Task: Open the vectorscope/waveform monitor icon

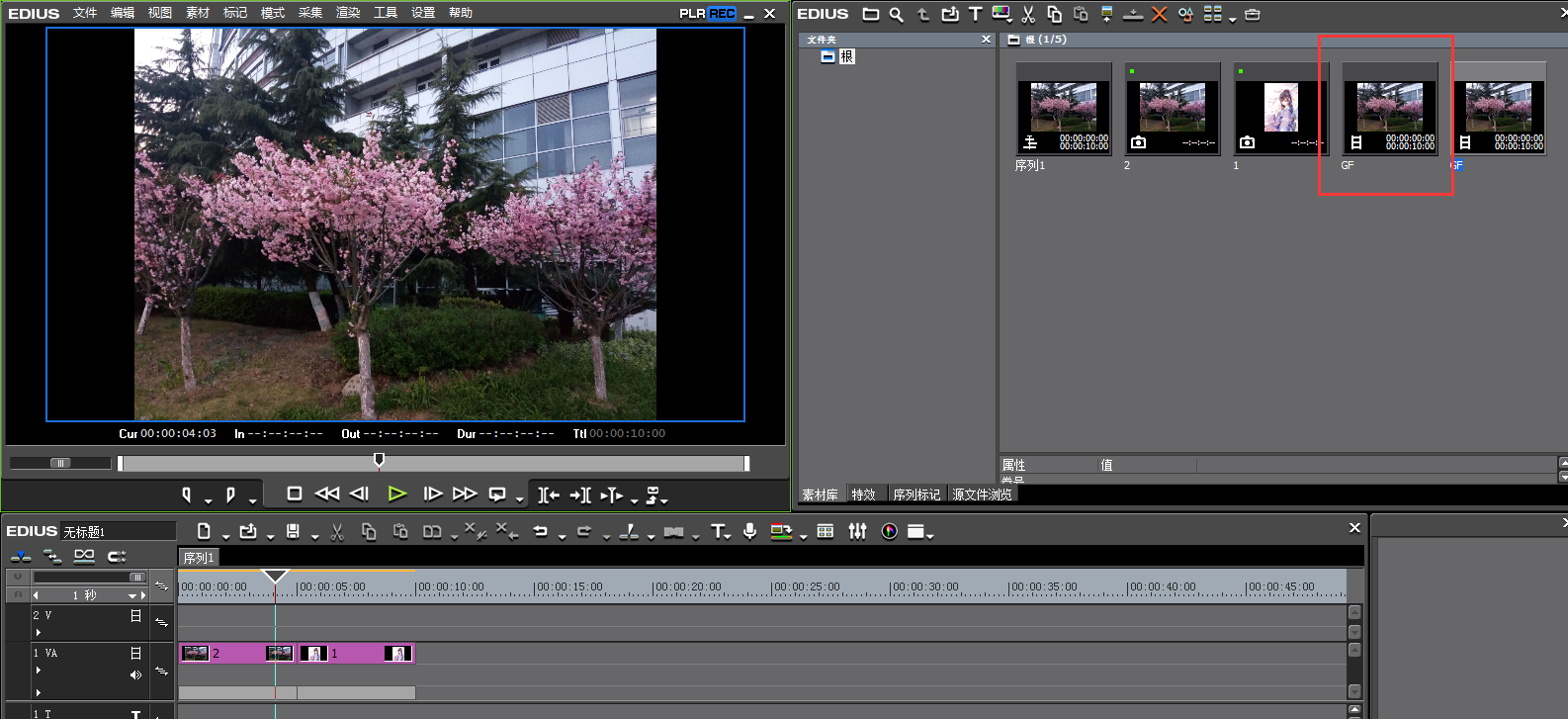Action: click(x=889, y=532)
